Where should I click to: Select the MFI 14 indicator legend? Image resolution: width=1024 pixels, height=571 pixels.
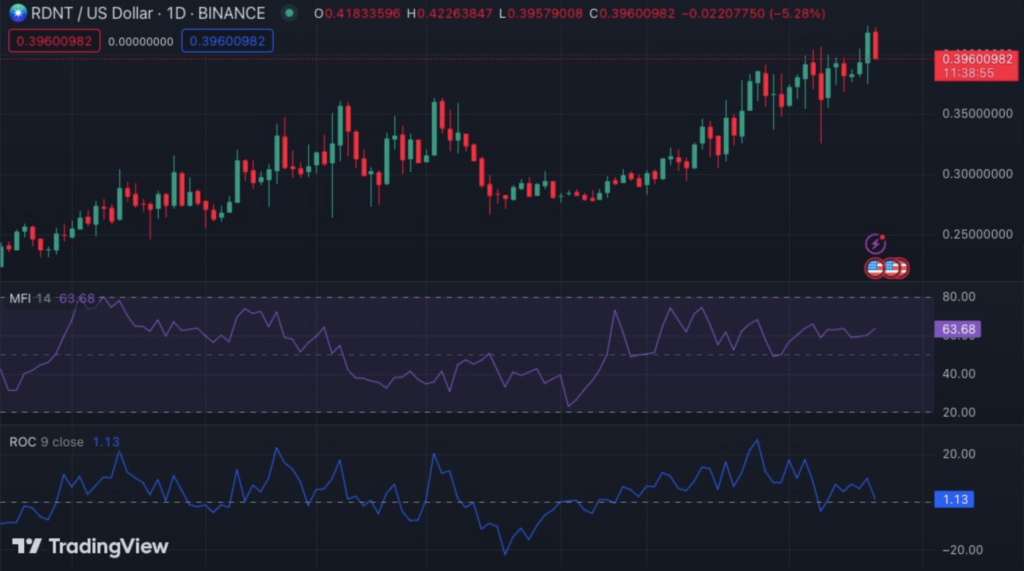tap(29, 299)
